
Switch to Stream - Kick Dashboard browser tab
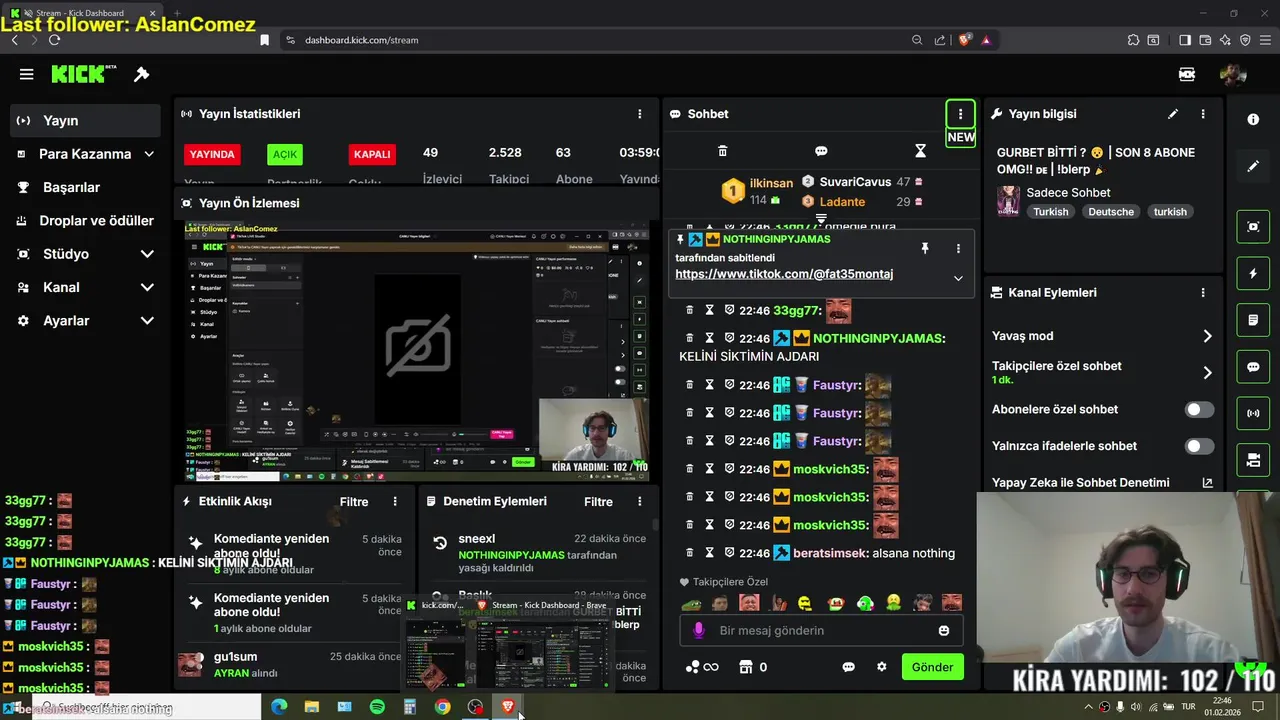pyautogui.click(x=85, y=13)
